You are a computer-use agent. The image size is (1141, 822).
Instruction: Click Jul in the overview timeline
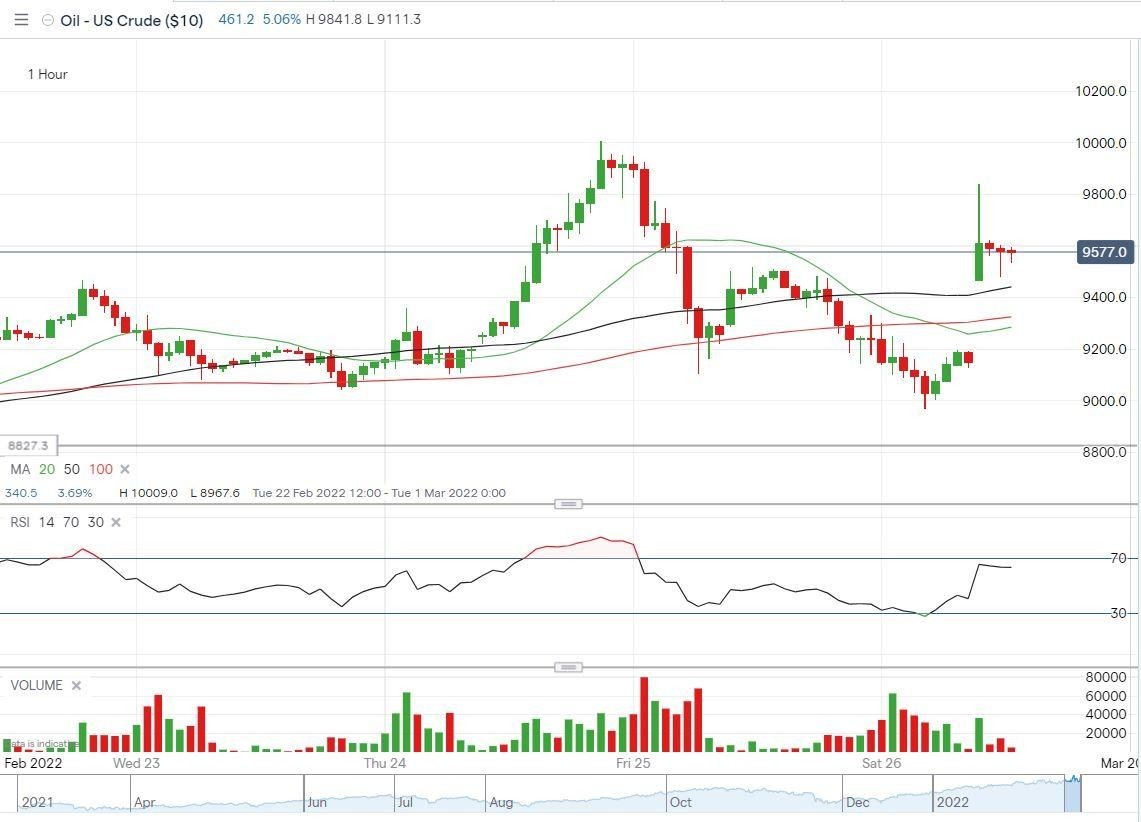coord(405,802)
